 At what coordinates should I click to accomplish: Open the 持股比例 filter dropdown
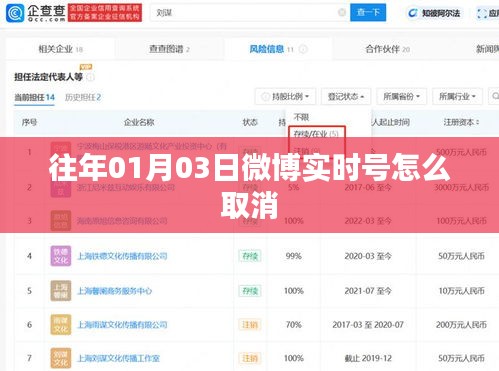(x=286, y=97)
